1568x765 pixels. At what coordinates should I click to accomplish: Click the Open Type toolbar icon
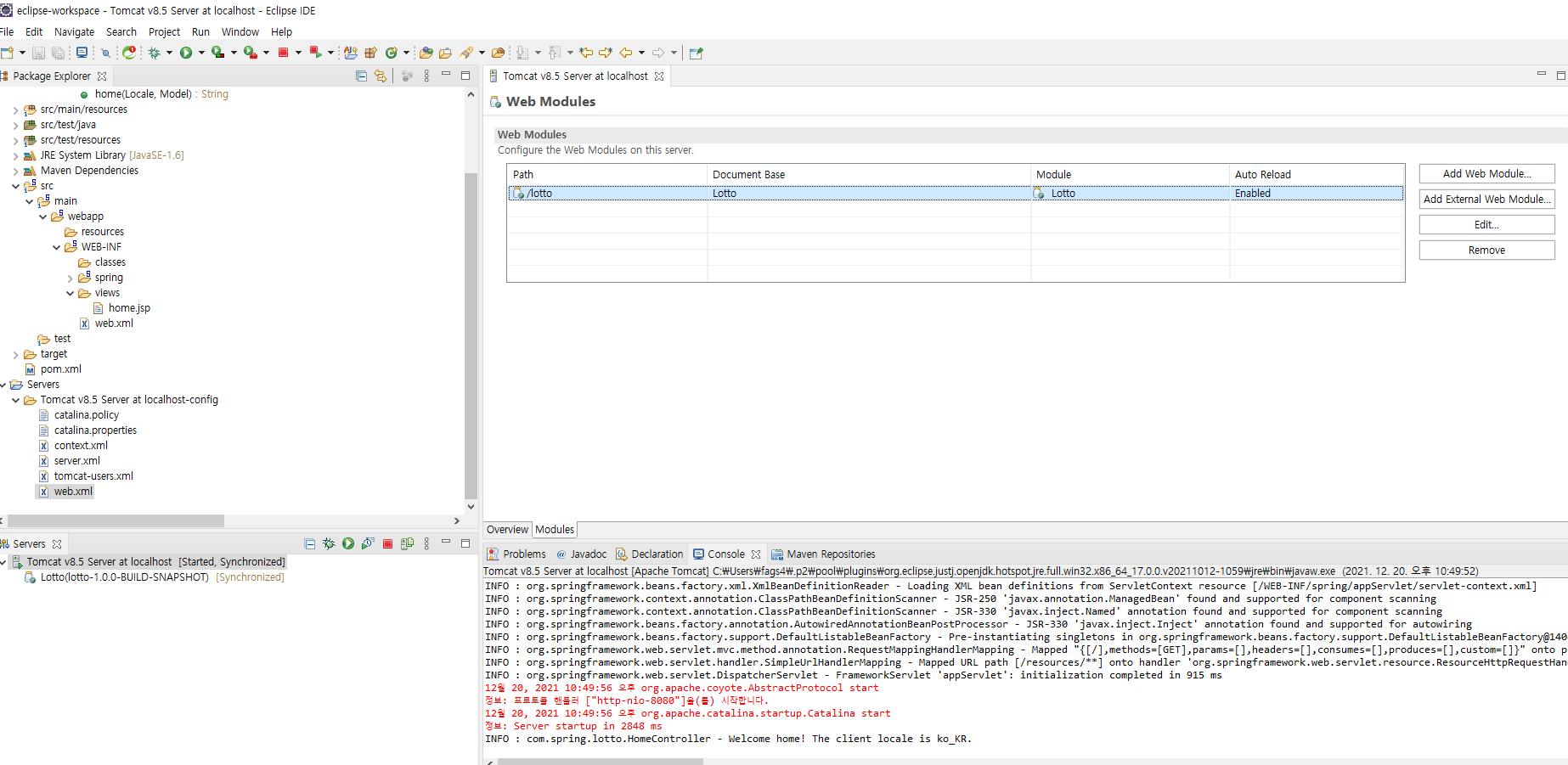click(x=426, y=53)
